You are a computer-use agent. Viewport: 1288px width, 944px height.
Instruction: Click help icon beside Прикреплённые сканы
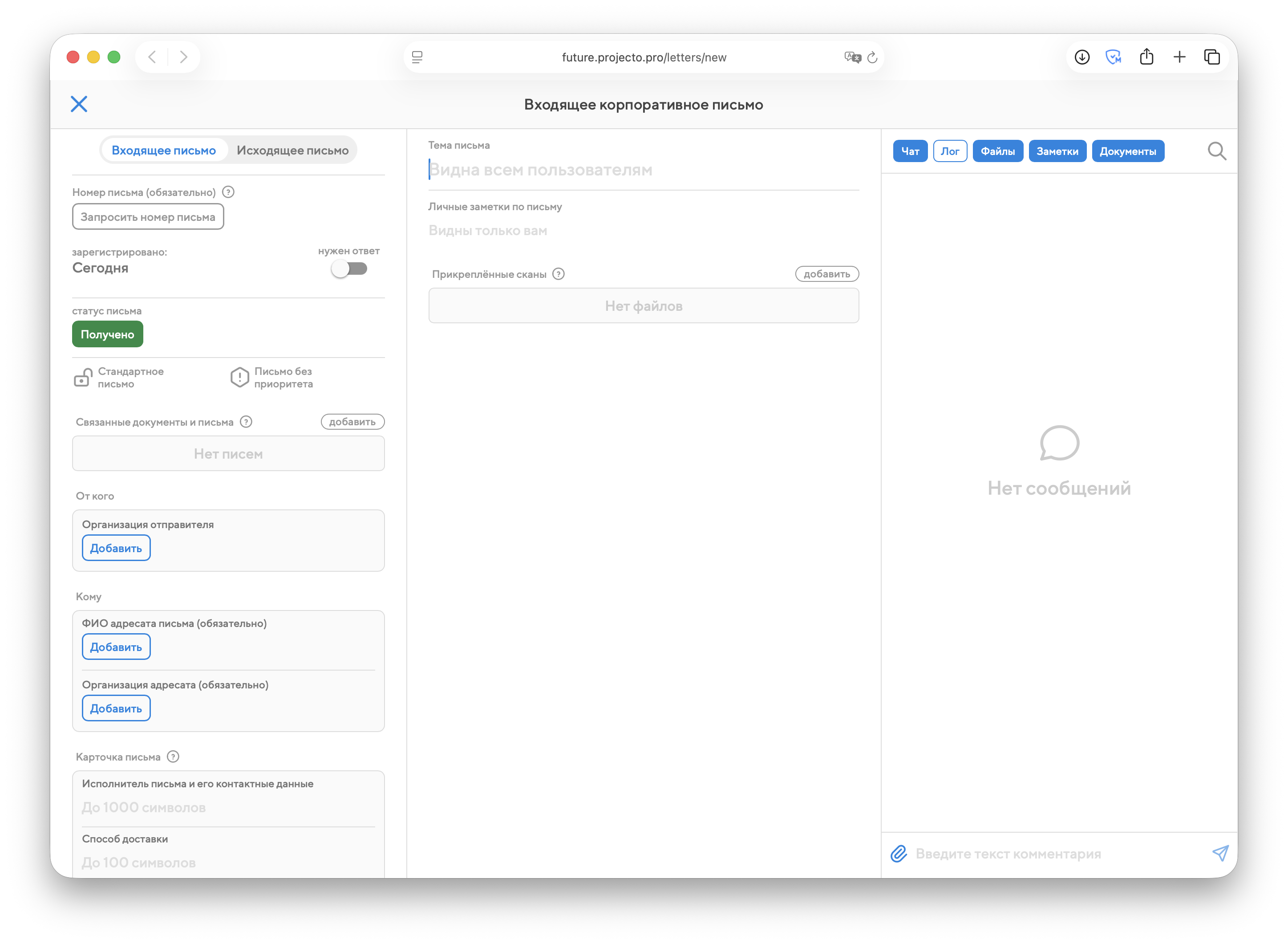pyautogui.click(x=559, y=274)
